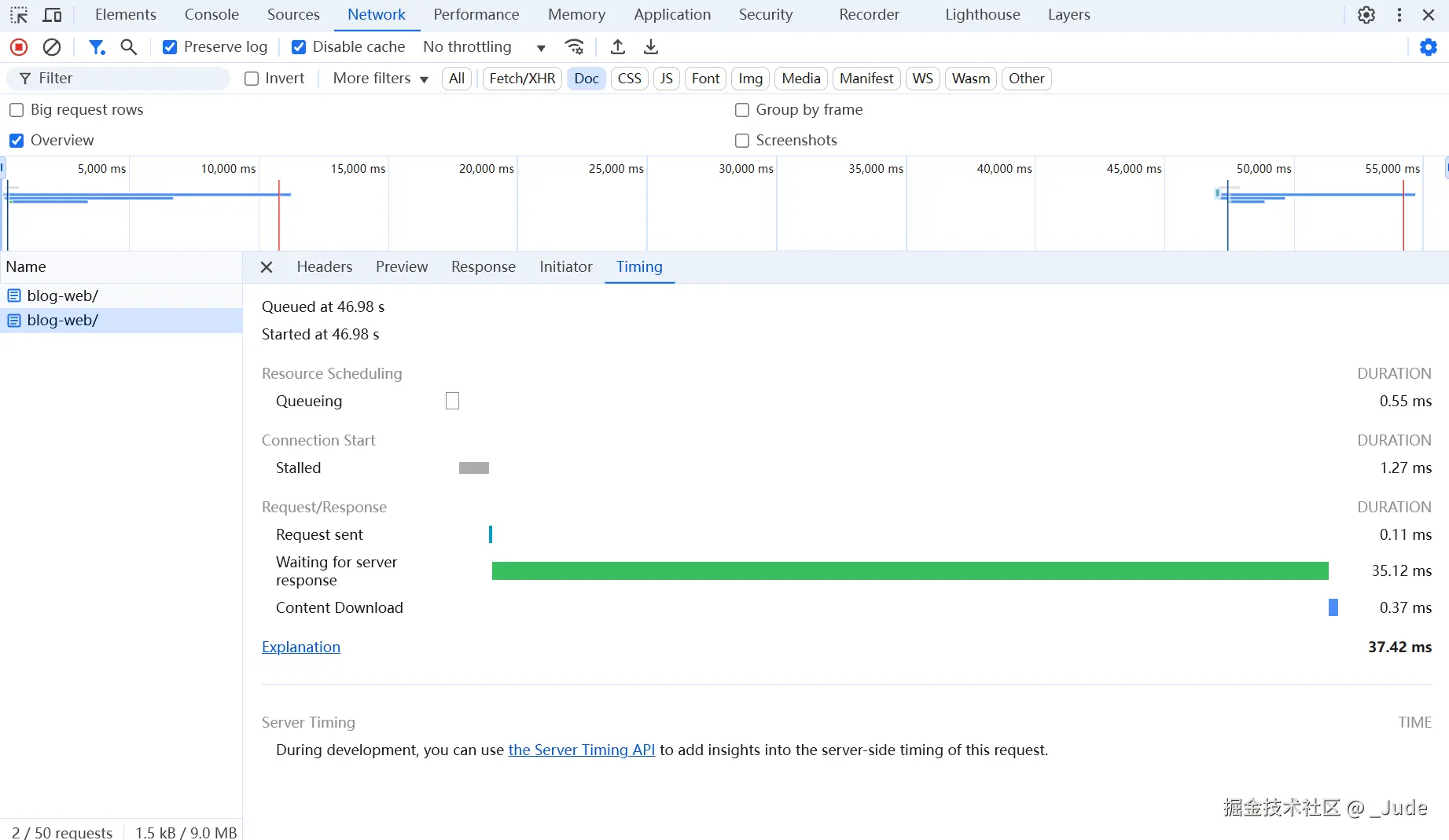Open the Sources tab
This screenshot has width=1449, height=840.
293,15
